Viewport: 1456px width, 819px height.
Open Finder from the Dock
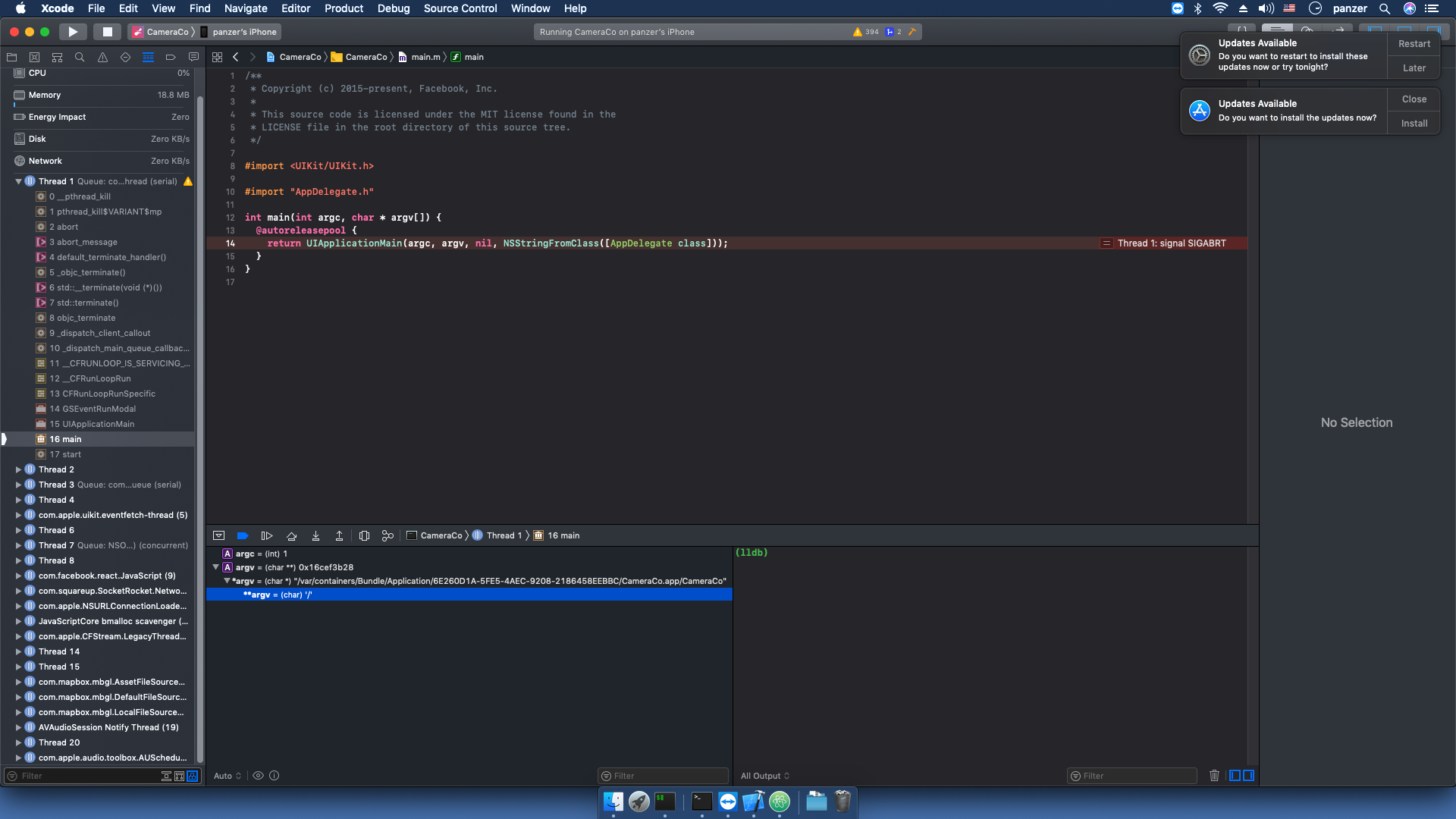pyautogui.click(x=613, y=802)
